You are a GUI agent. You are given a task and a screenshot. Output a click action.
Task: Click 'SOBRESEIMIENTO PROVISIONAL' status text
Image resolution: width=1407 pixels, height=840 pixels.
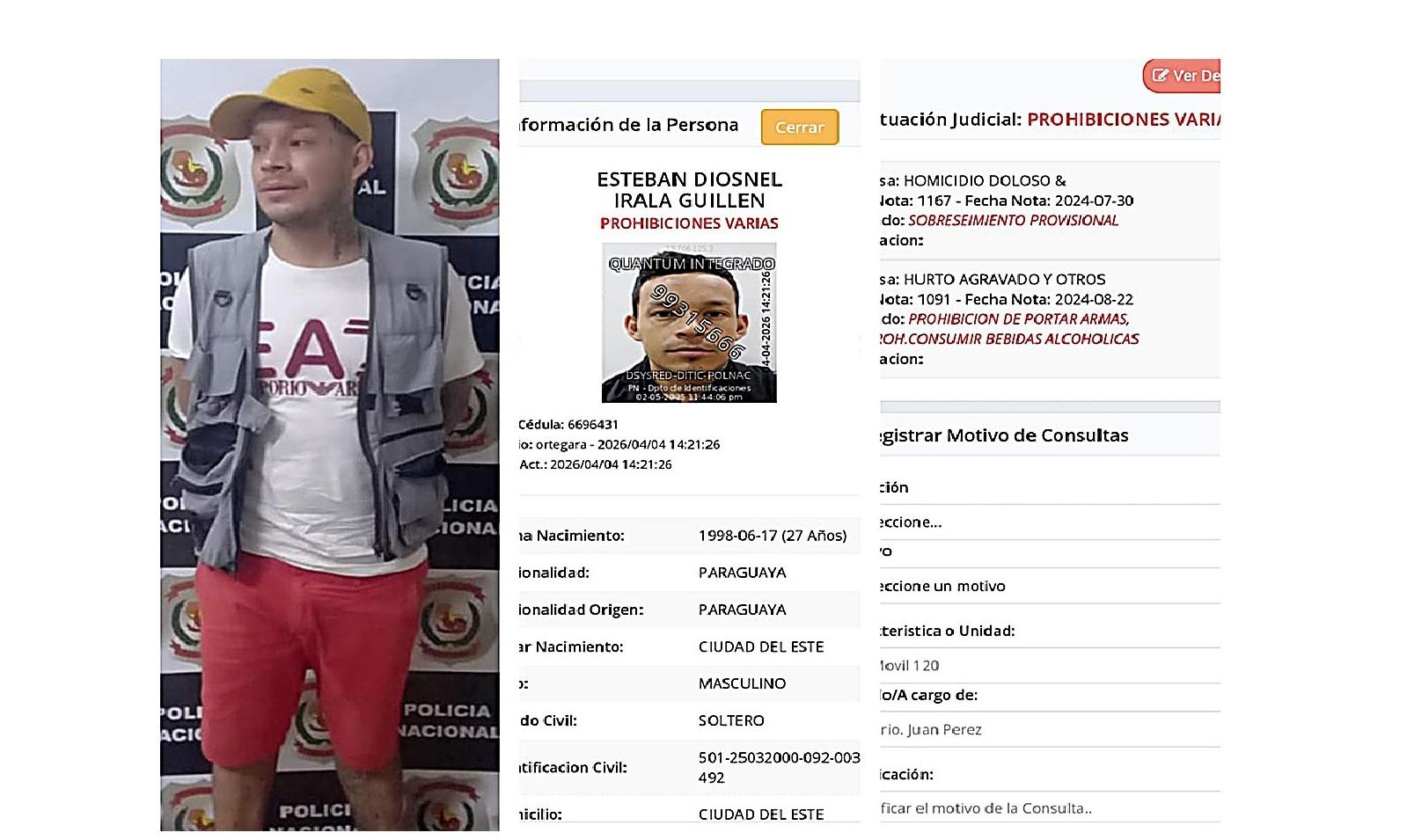coord(1013,221)
